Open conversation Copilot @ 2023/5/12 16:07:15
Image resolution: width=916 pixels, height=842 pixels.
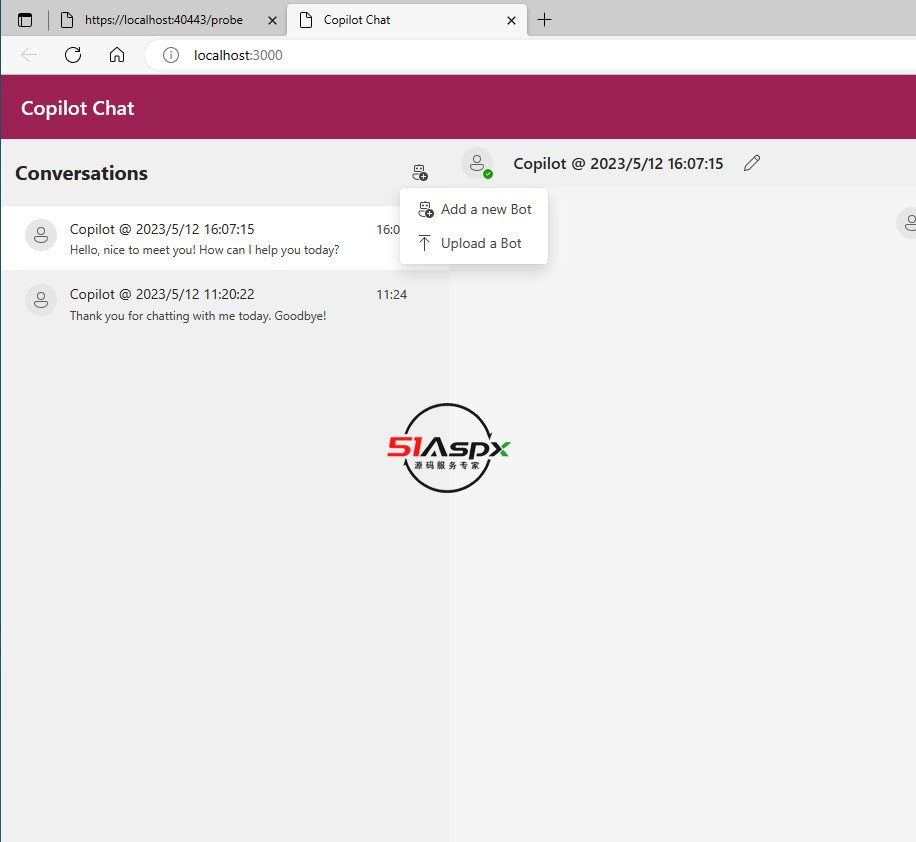(x=225, y=238)
